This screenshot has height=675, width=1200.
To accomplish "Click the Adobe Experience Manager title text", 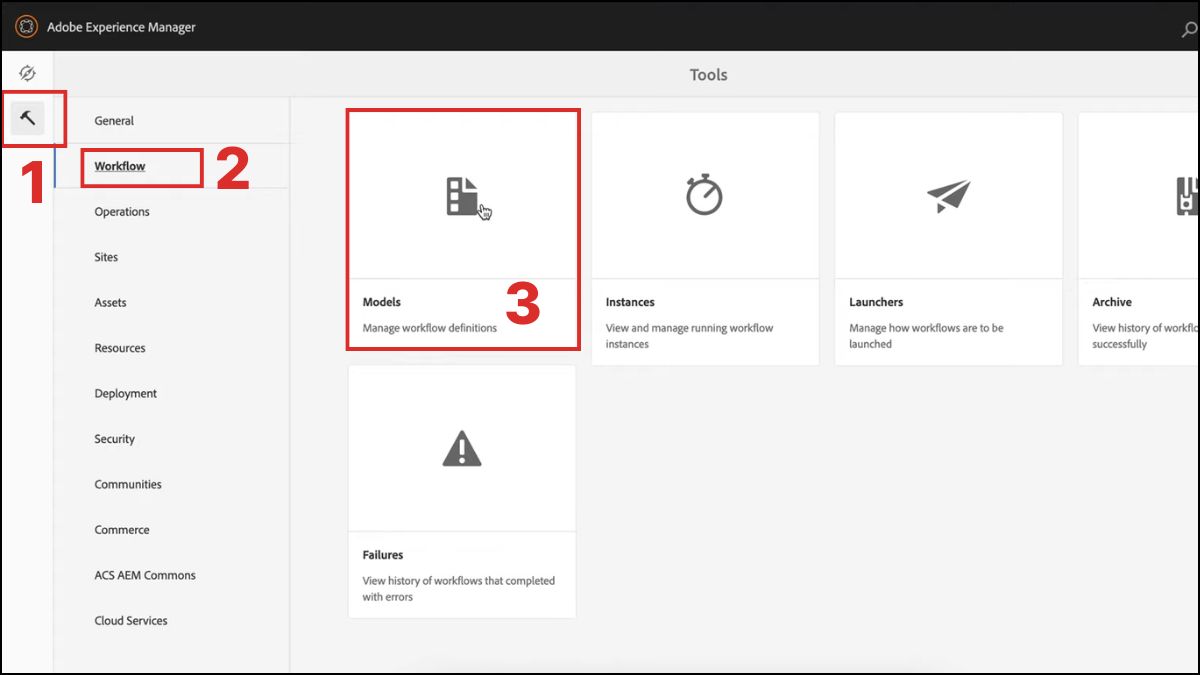I will pyautogui.click(x=121, y=28).
